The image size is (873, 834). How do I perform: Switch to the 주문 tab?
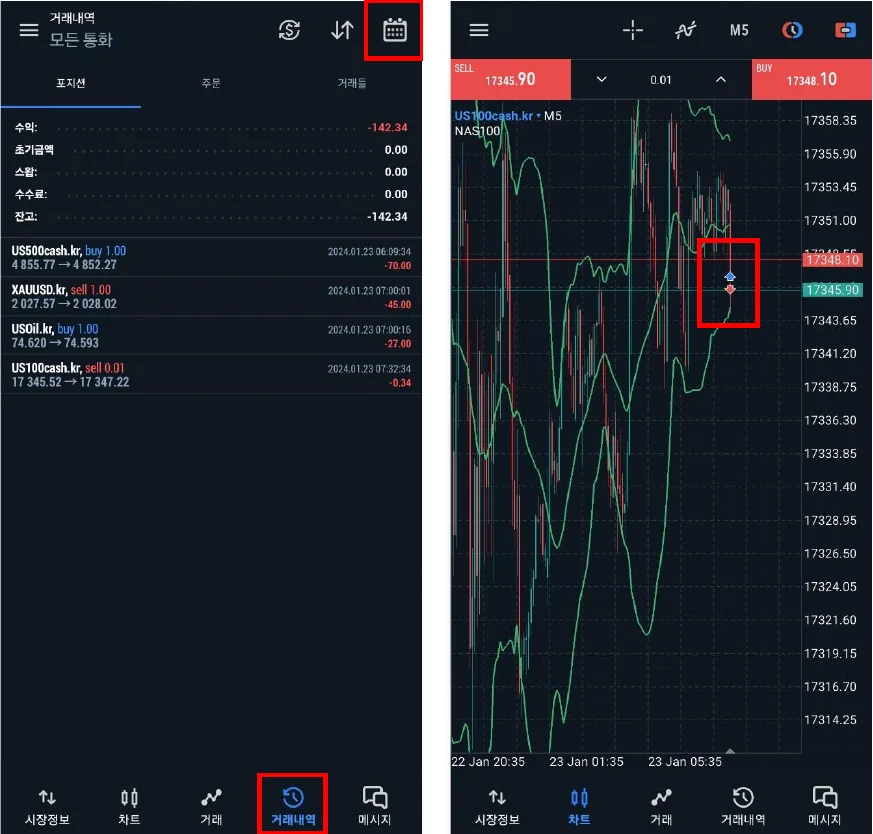tap(211, 83)
